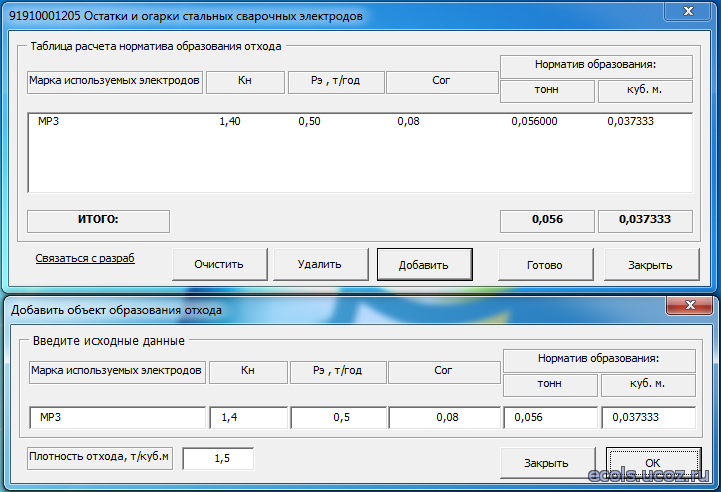Click the Добавить button

[424, 264]
